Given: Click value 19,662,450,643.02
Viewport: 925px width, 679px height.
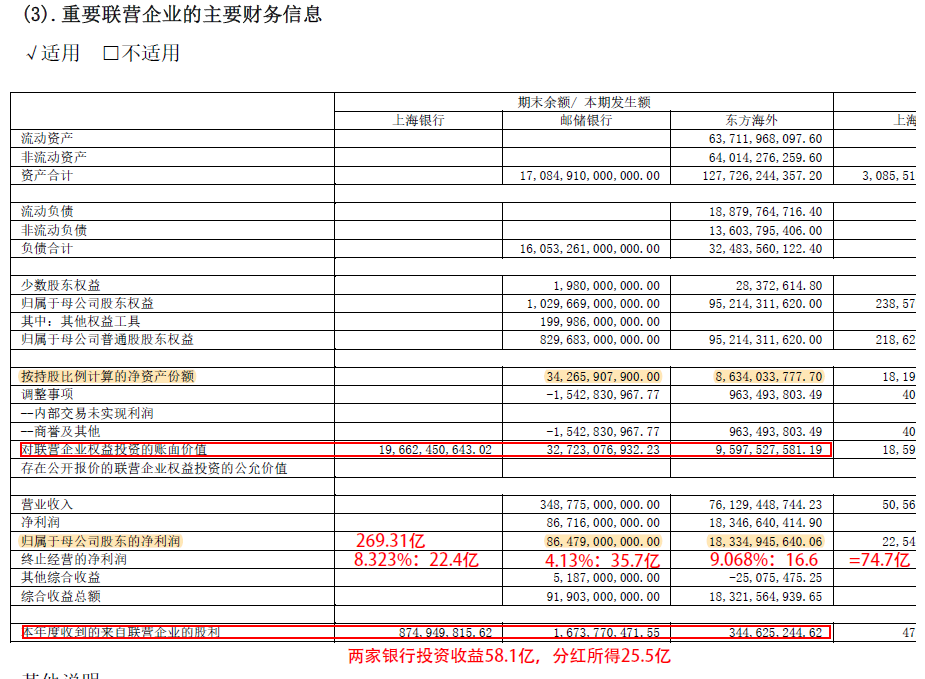Looking at the screenshot, I should pyautogui.click(x=435, y=450).
